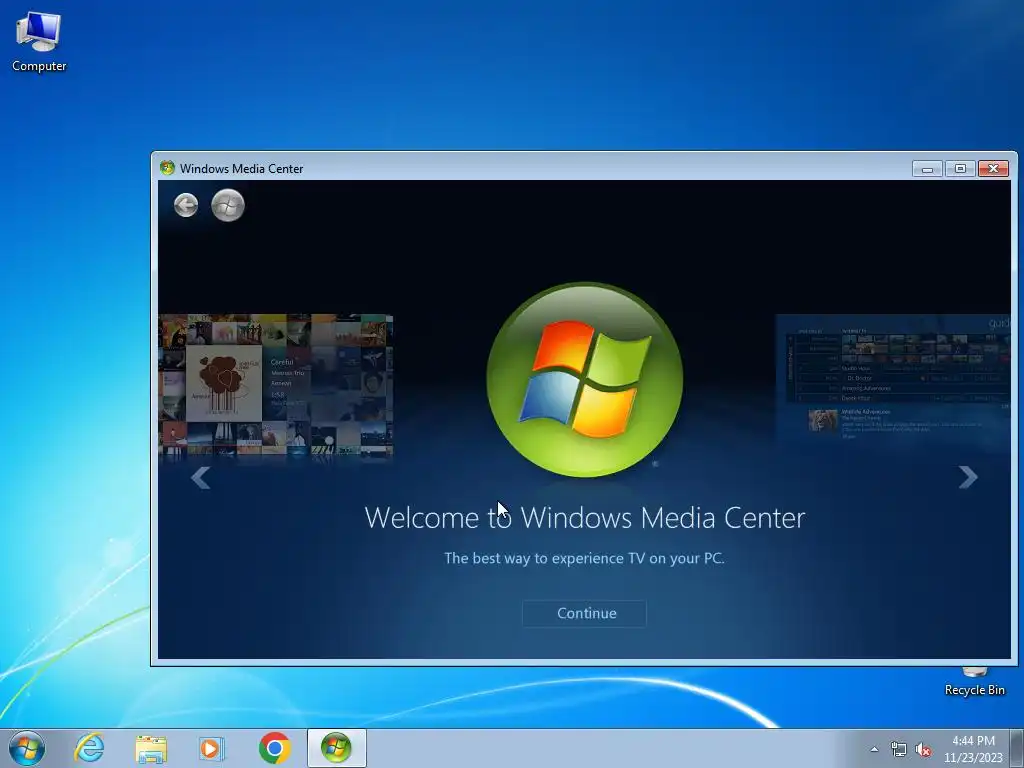
Task: Click the 'Welcome to Windows Media Center' heading
Action: (x=584, y=518)
